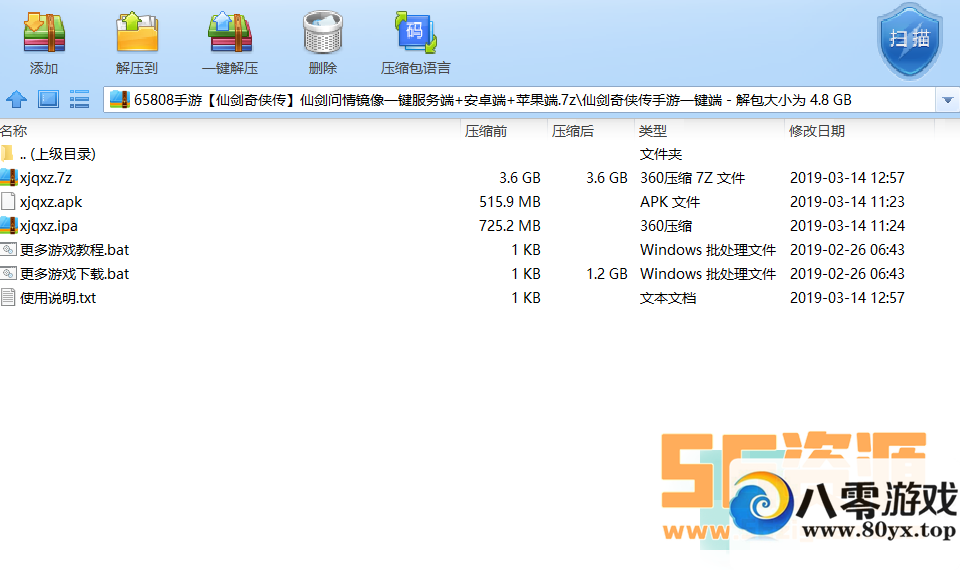Click the date 2019-03-14 11:23
960x570 pixels.
847,201
